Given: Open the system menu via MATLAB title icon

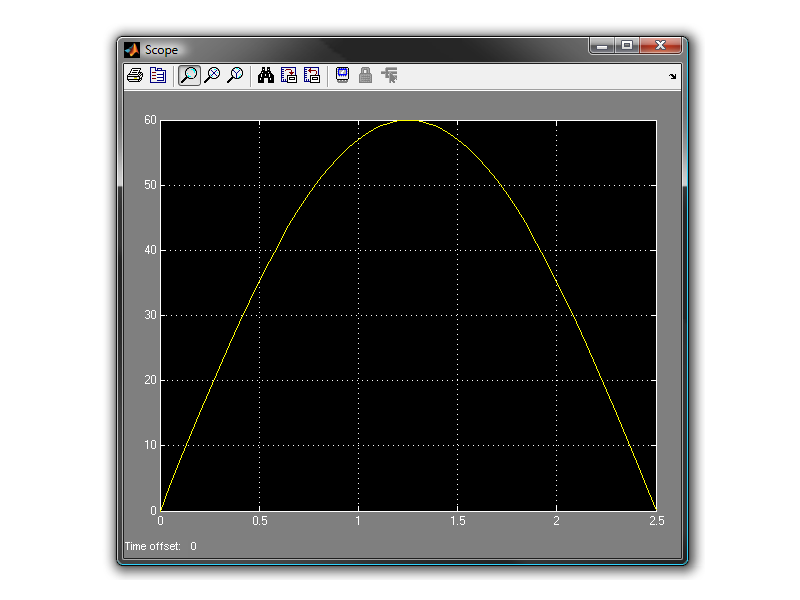Looking at the screenshot, I should click(132, 49).
